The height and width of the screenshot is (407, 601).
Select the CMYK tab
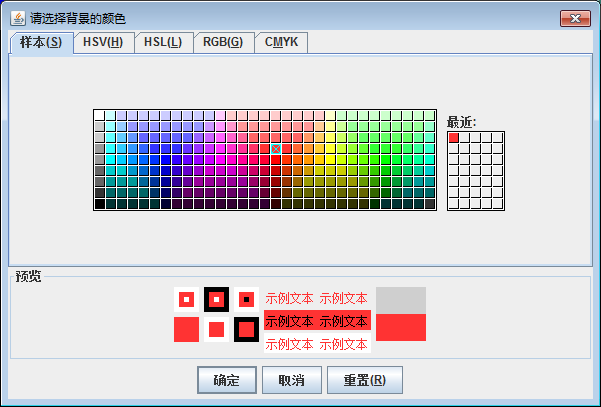281,42
